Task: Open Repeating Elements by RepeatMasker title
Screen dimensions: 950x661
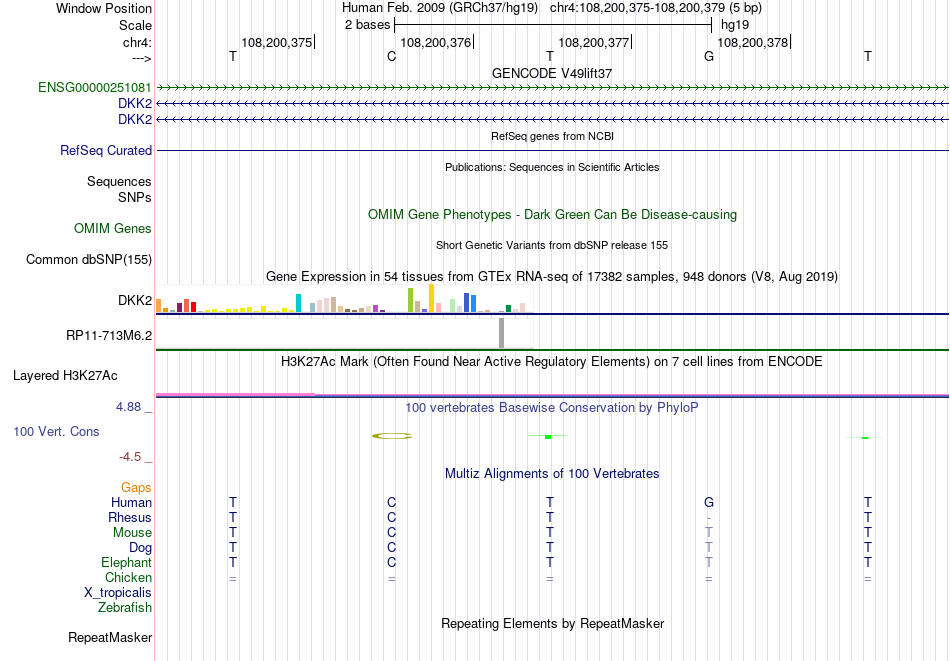Action: [x=553, y=623]
